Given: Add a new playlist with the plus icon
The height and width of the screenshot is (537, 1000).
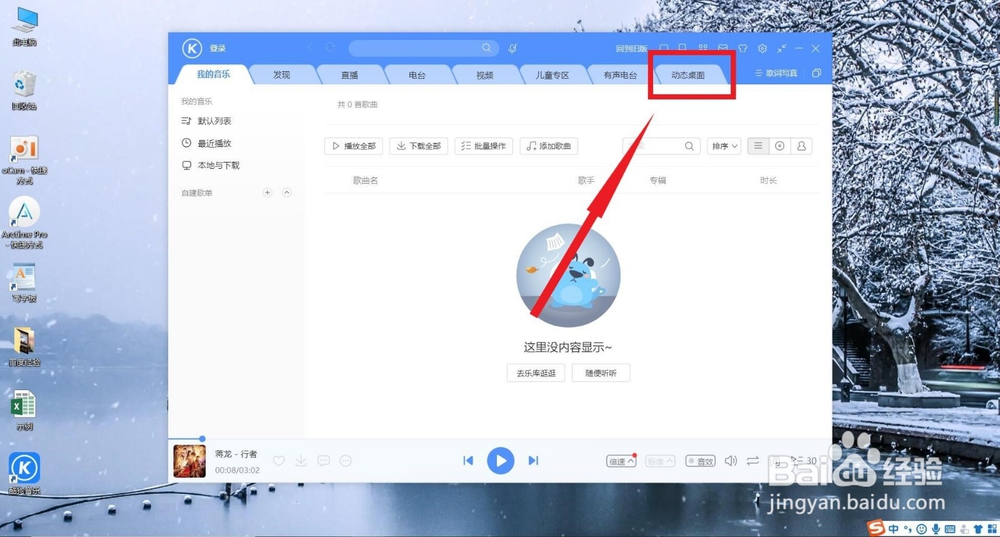Looking at the screenshot, I should click(x=267, y=193).
